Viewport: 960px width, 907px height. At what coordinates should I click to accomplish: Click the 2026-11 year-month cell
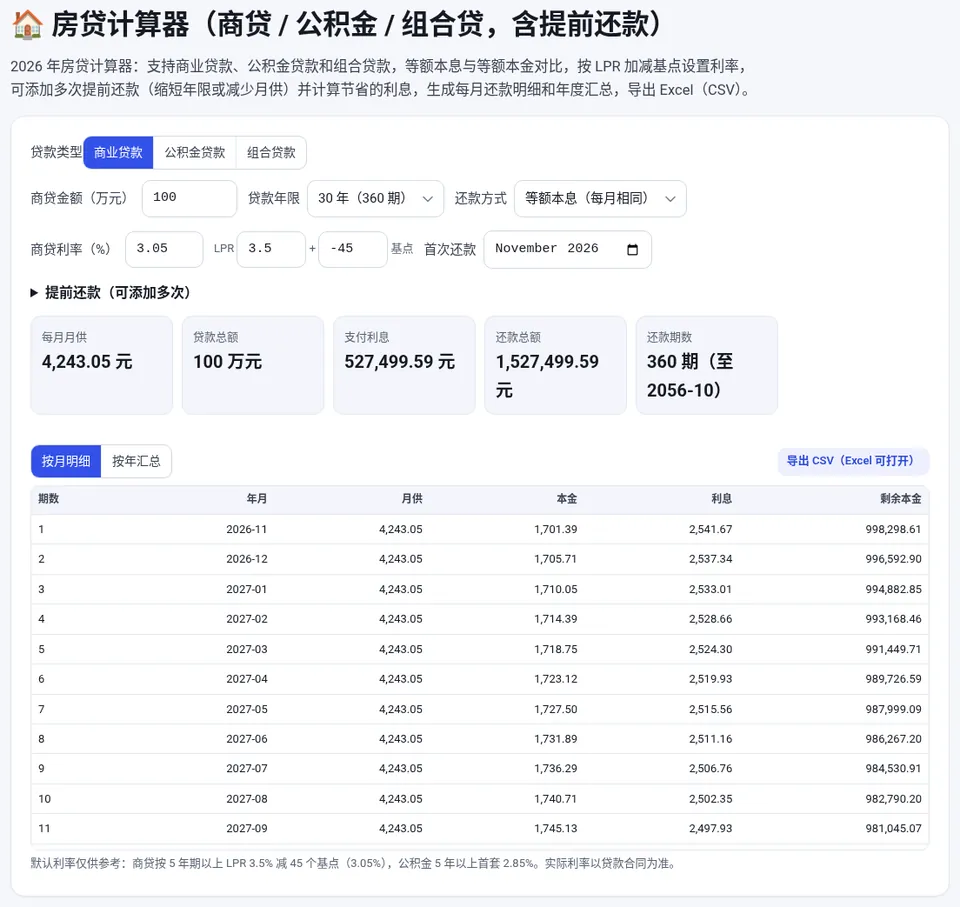tap(247, 529)
